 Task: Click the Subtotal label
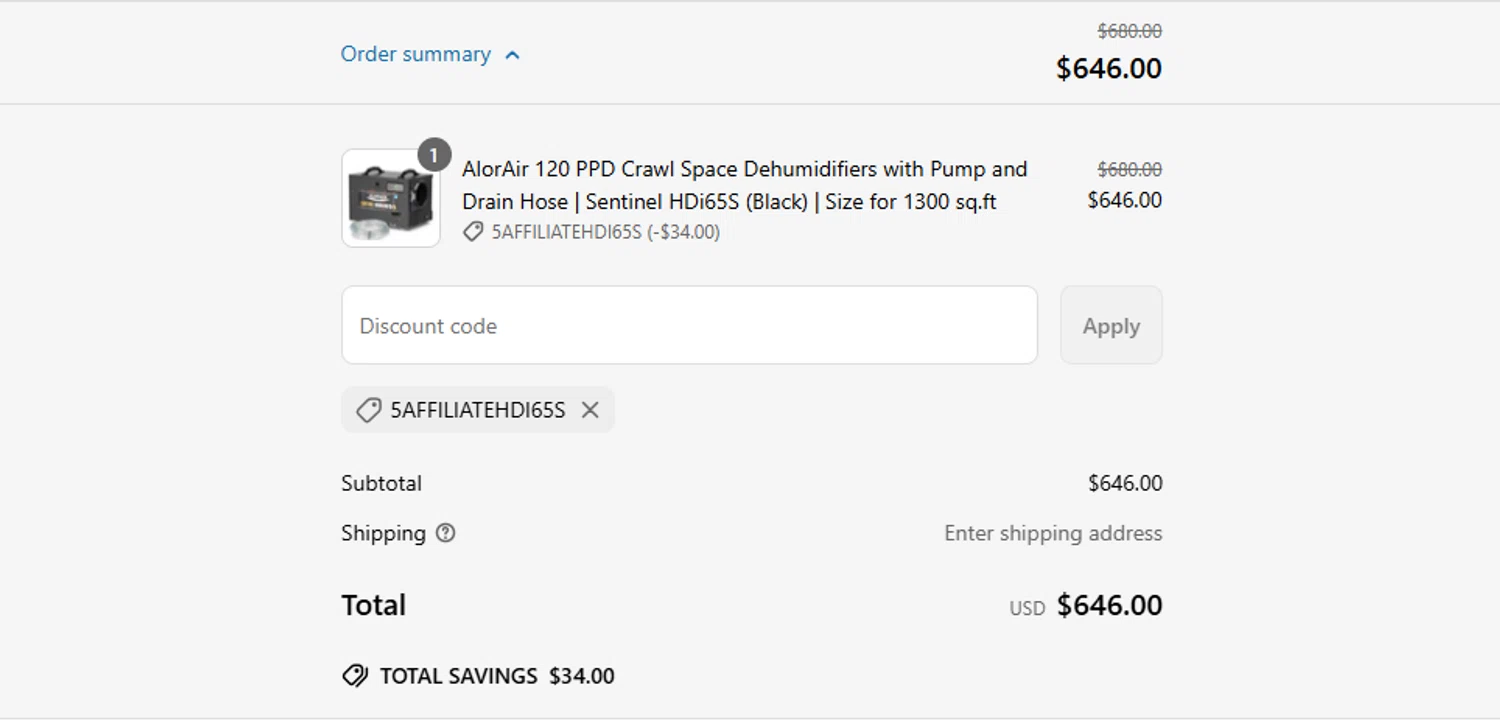click(x=381, y=483)
